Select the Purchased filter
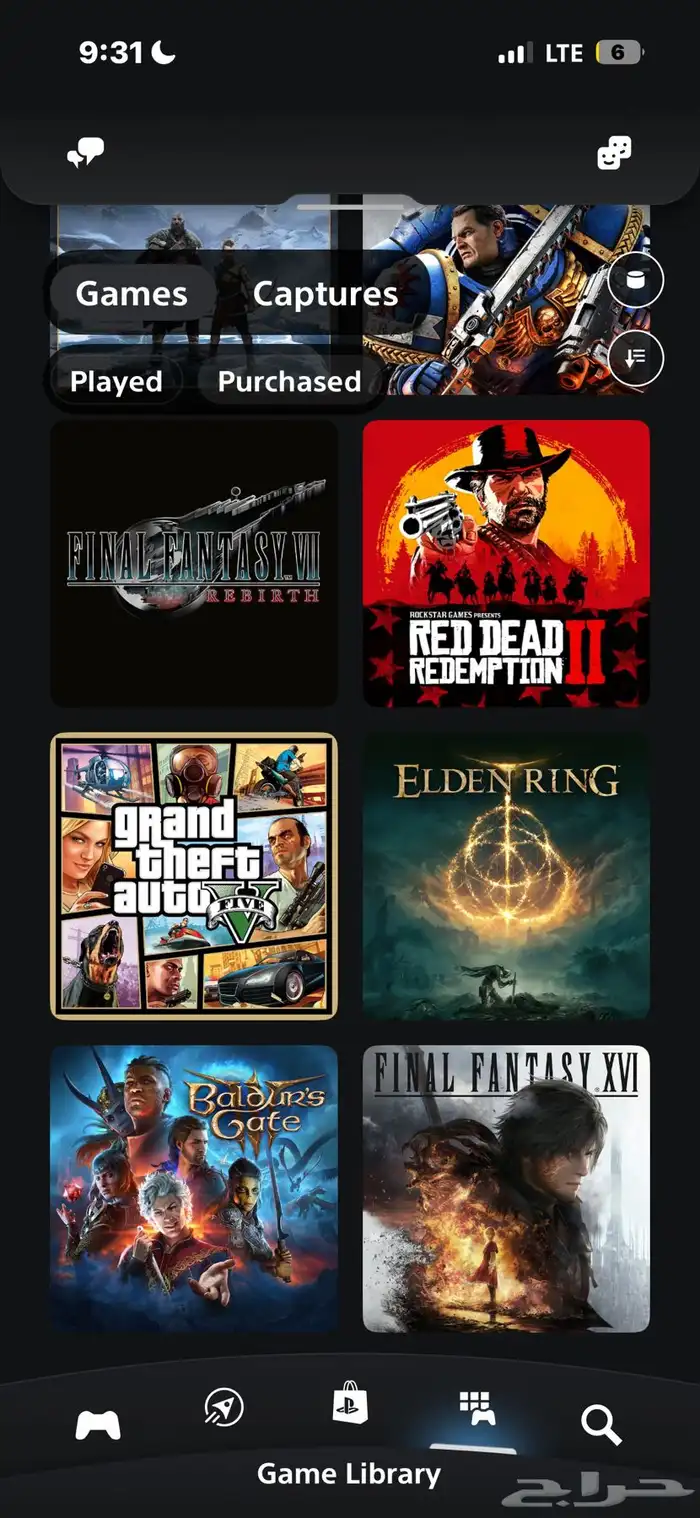Viewport: 700px width, 1518px height. point(289,381)
